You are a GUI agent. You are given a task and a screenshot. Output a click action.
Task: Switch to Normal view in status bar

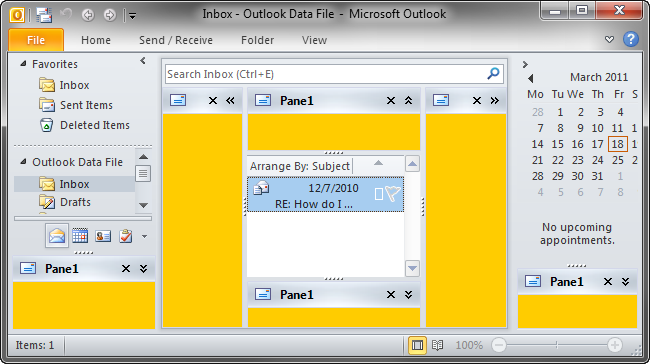click(417, 345)
